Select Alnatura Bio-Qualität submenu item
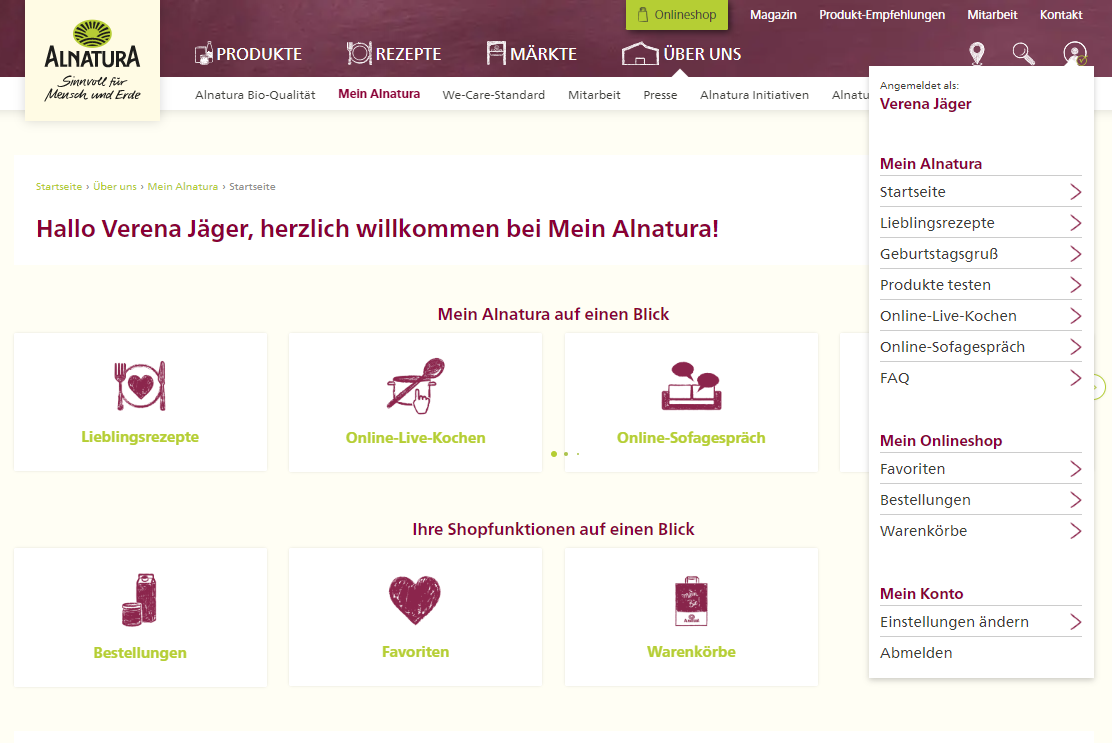This screenshot has width=1112, height=743. 255,95
